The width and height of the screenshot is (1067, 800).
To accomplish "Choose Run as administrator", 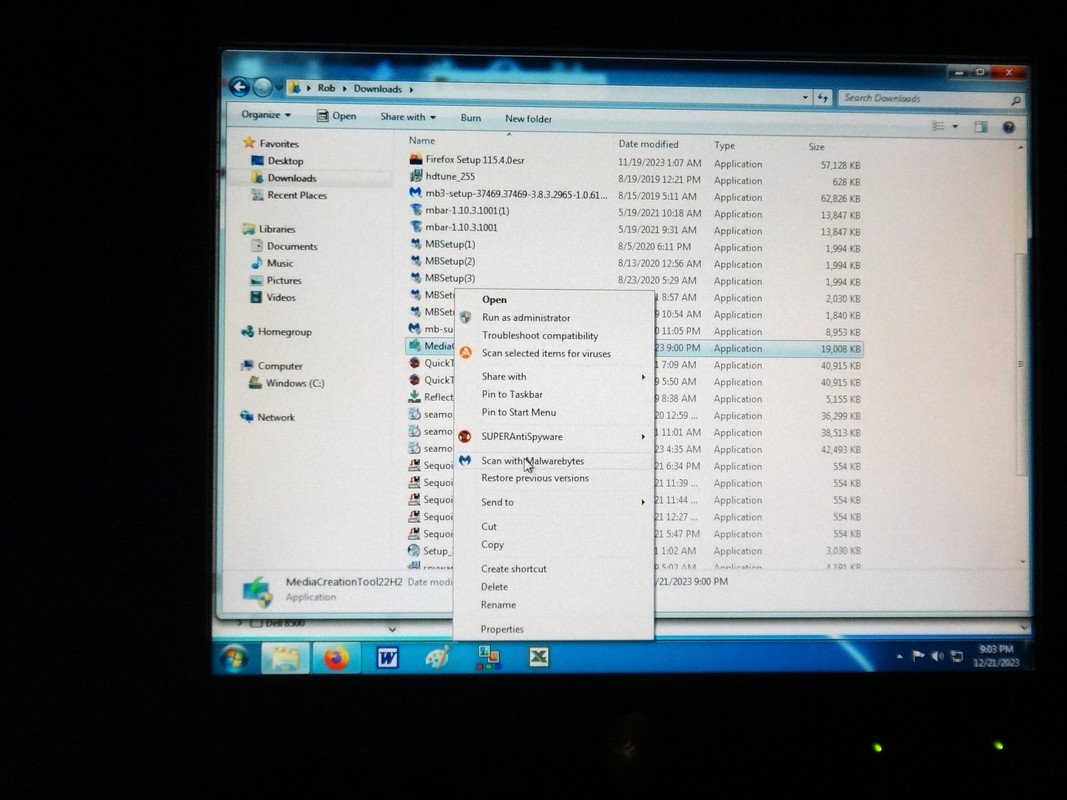I will pos(526,318).
